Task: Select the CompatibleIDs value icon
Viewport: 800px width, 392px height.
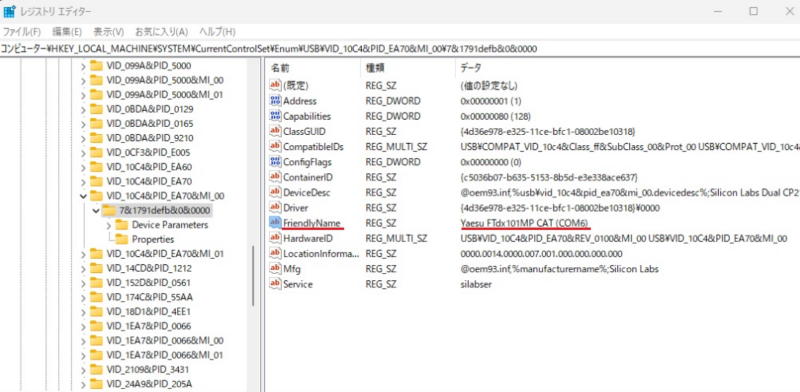Action: [x=276, y=146]
